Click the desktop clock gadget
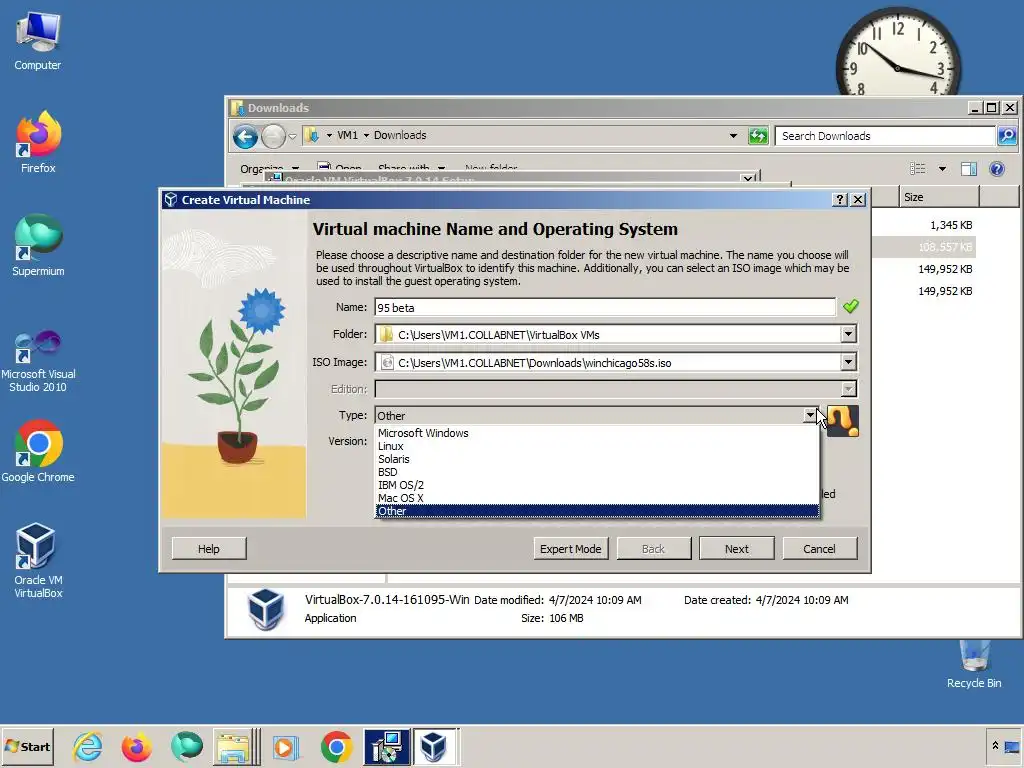This screenshot has height=768, width=1024. coord(898,52)
